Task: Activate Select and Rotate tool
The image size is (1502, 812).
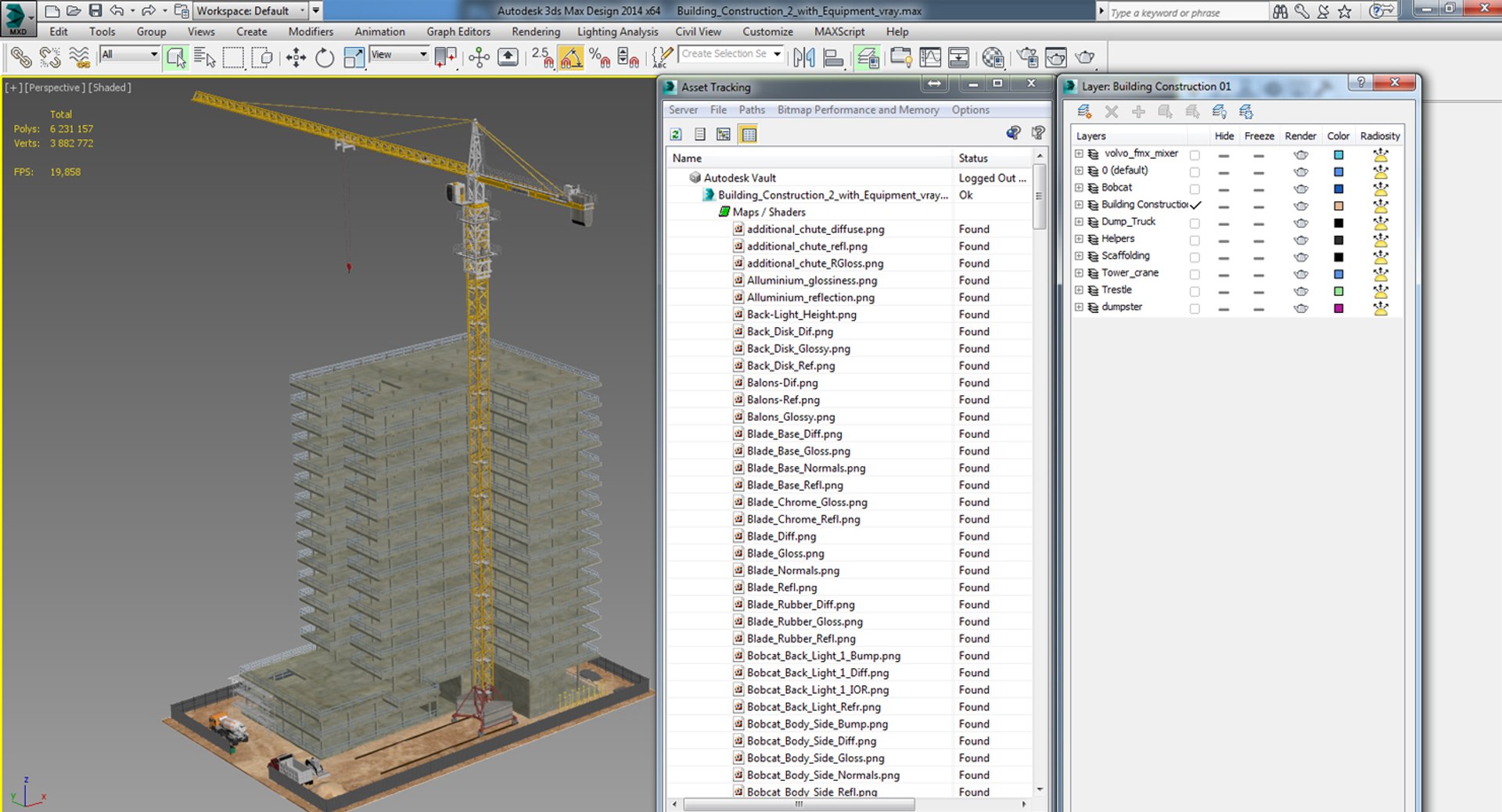Action: click(x=325, y=57)
